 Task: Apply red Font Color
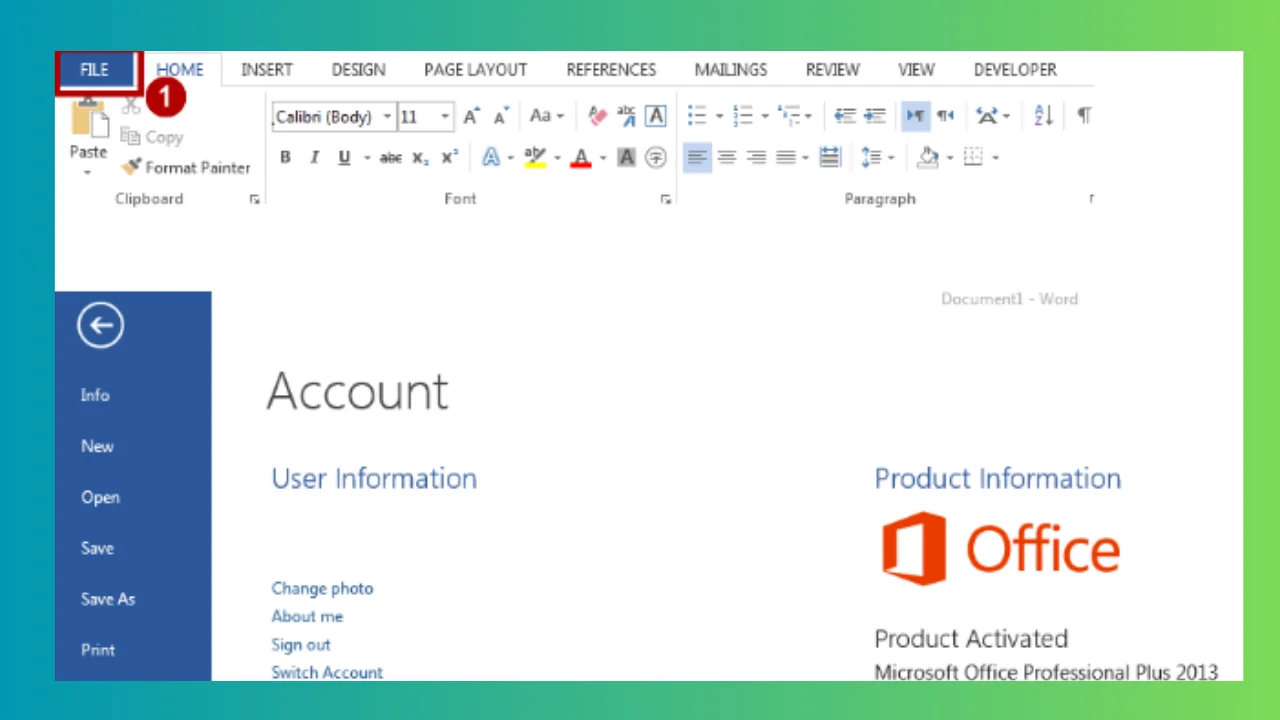581,157
